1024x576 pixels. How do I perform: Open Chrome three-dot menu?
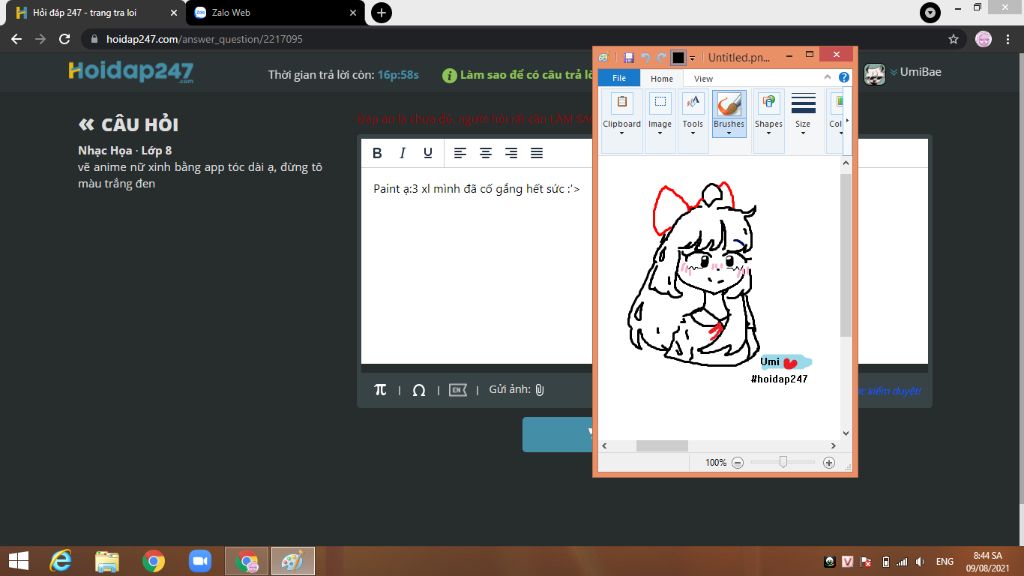(x=1008, y=39)
